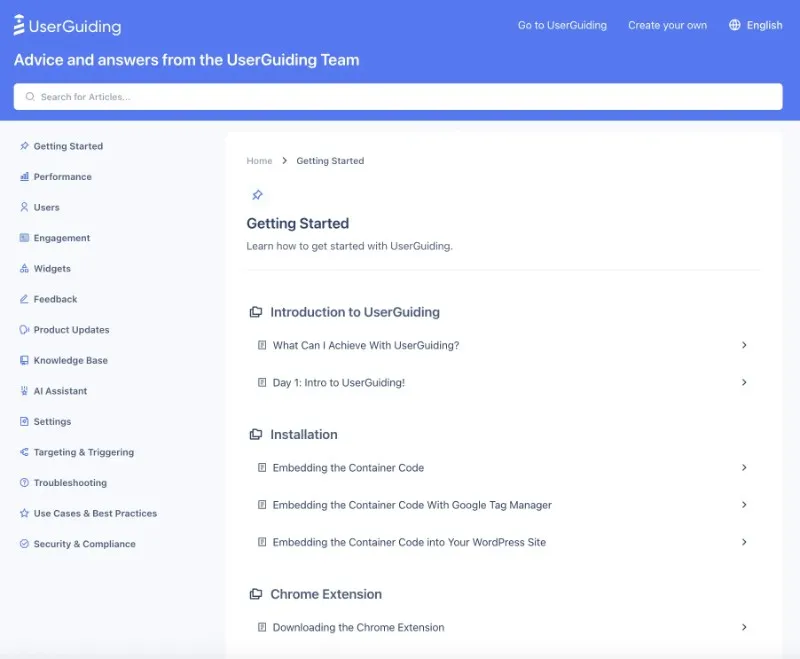Click the Create your own button
Image resolution: width=800 pixels, height=659 pixels.
pyautogui.click(x=667, y=25)
